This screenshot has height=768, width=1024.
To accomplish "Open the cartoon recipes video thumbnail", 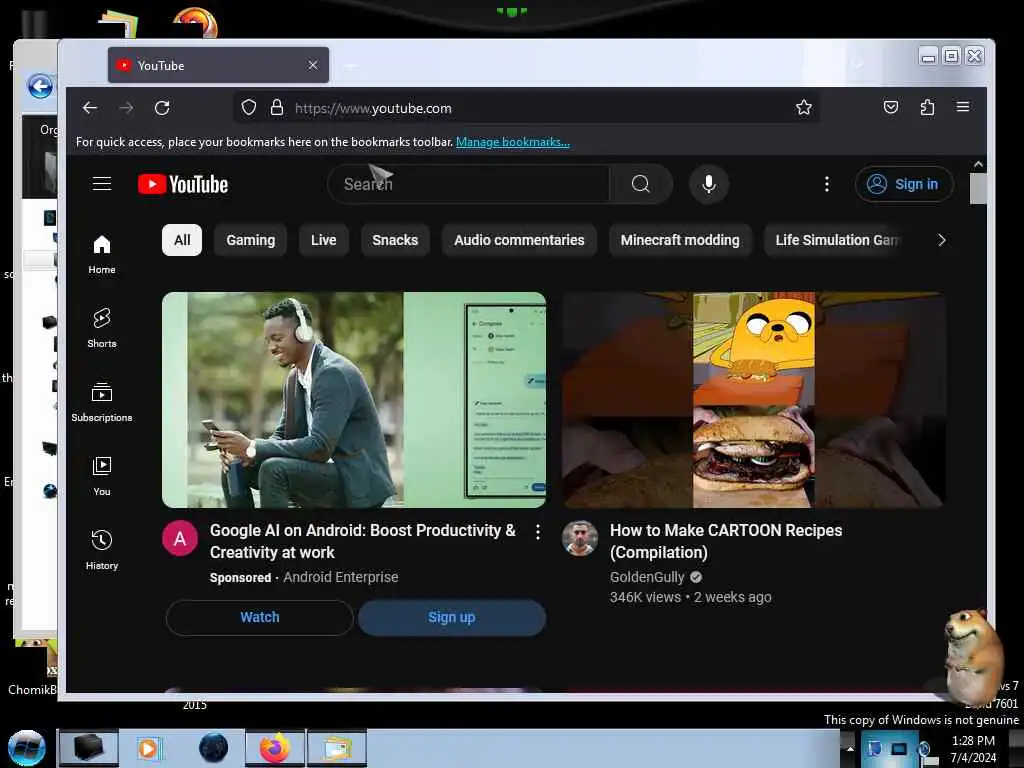I will point(754,400).
